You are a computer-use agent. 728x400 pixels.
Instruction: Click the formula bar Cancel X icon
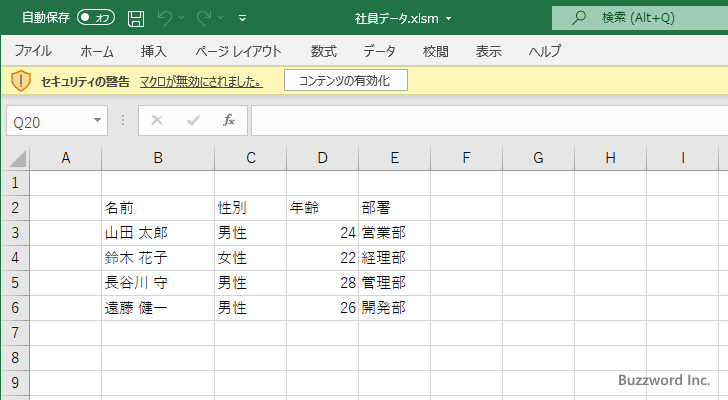[156, 120]
